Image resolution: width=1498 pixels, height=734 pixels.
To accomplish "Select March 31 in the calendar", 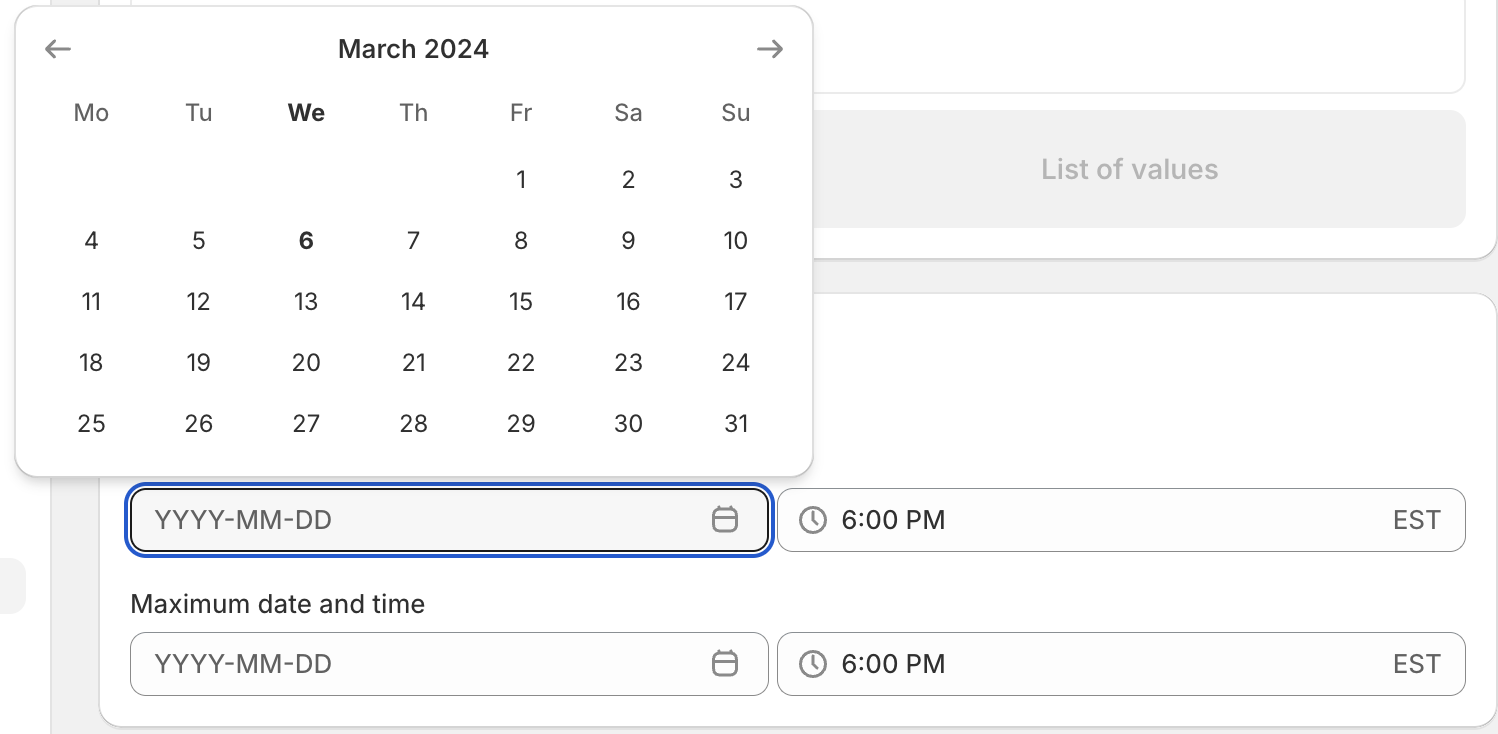I will click(x=736, y=424).
